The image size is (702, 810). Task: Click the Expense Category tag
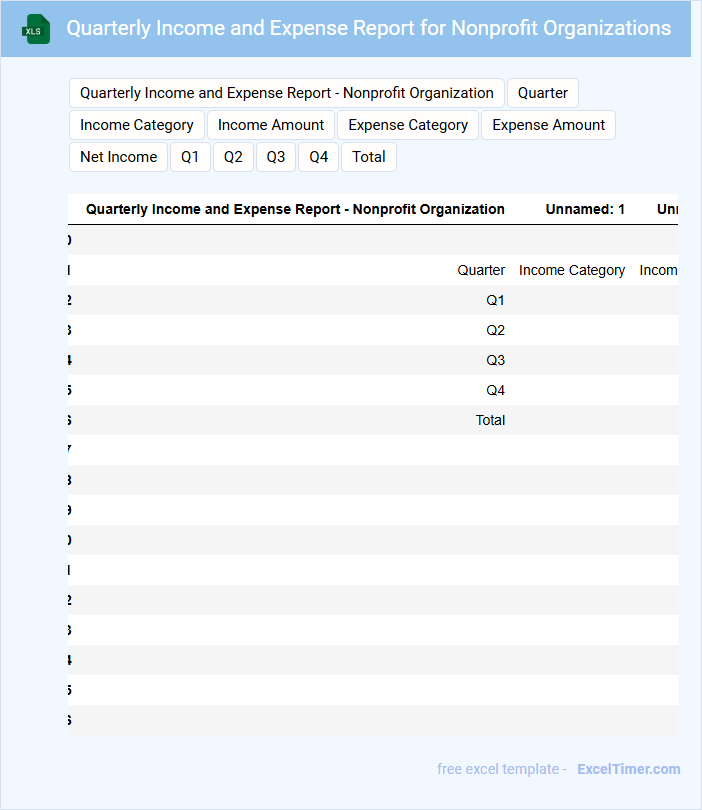[x=408, y=125]
